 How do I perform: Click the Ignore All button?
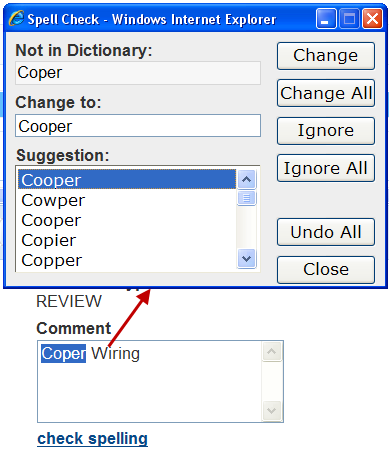(326, 168)
